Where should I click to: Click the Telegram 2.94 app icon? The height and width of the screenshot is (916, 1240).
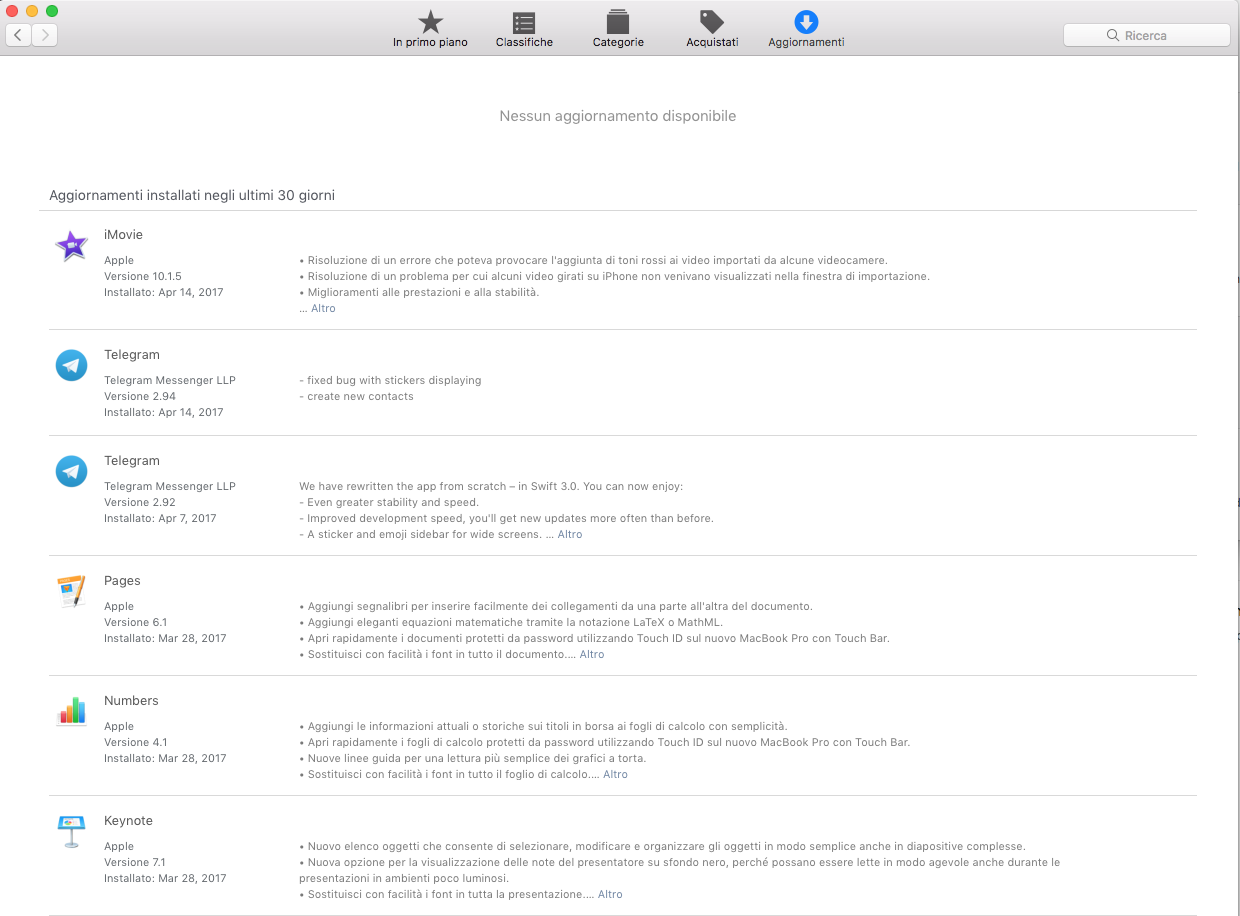71,365
